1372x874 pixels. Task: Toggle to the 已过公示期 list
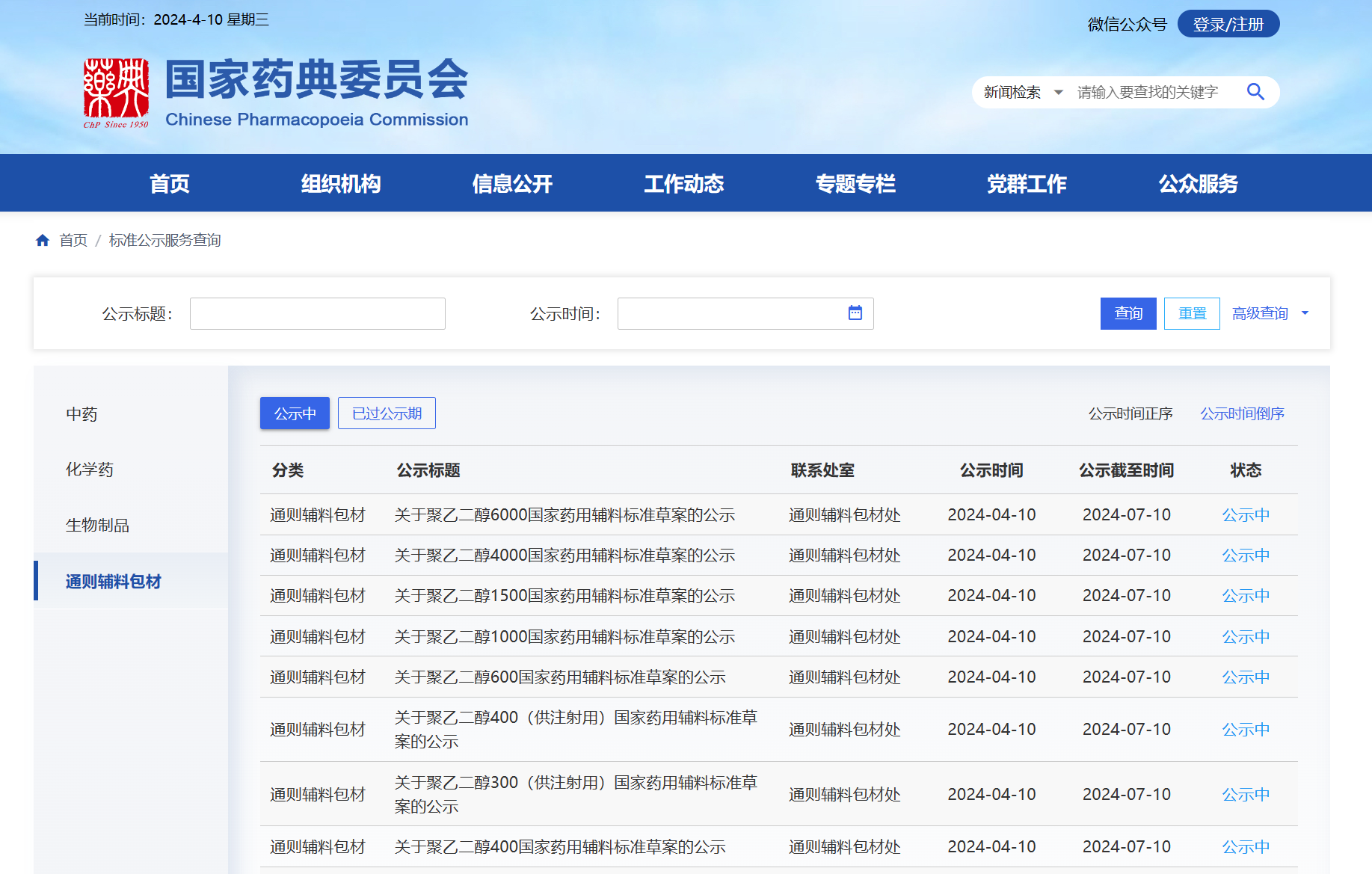387,413
